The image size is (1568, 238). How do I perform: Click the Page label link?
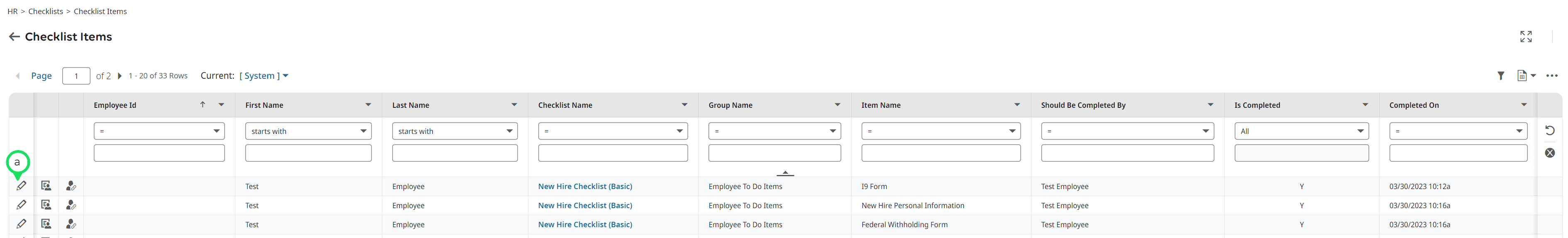pyautogui.click(x=42, y=76)
